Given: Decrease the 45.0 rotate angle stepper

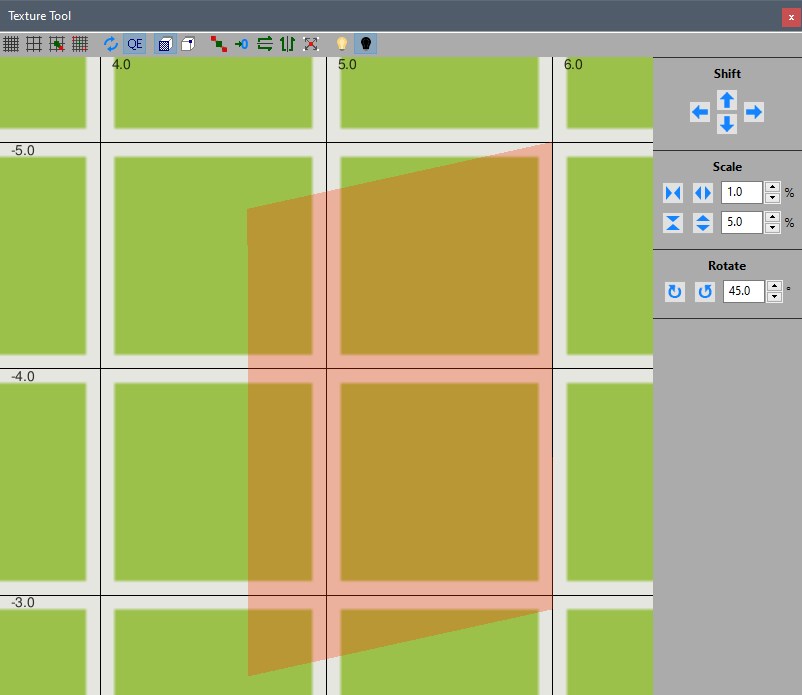Looking at the screenshot, I should tap(774, 297).
